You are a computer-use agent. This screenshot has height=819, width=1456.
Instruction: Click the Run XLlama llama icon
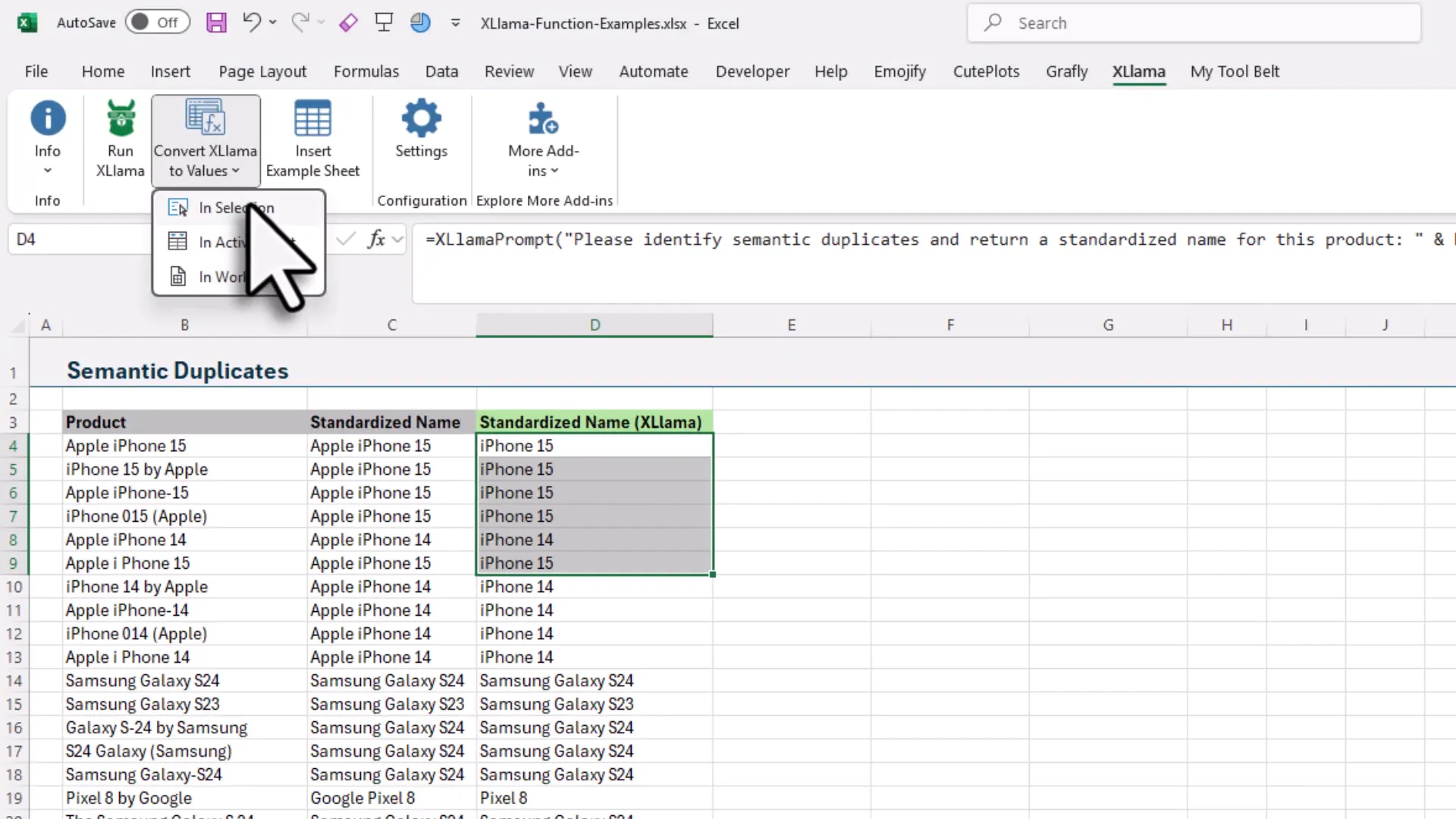(x=119, y=118)
